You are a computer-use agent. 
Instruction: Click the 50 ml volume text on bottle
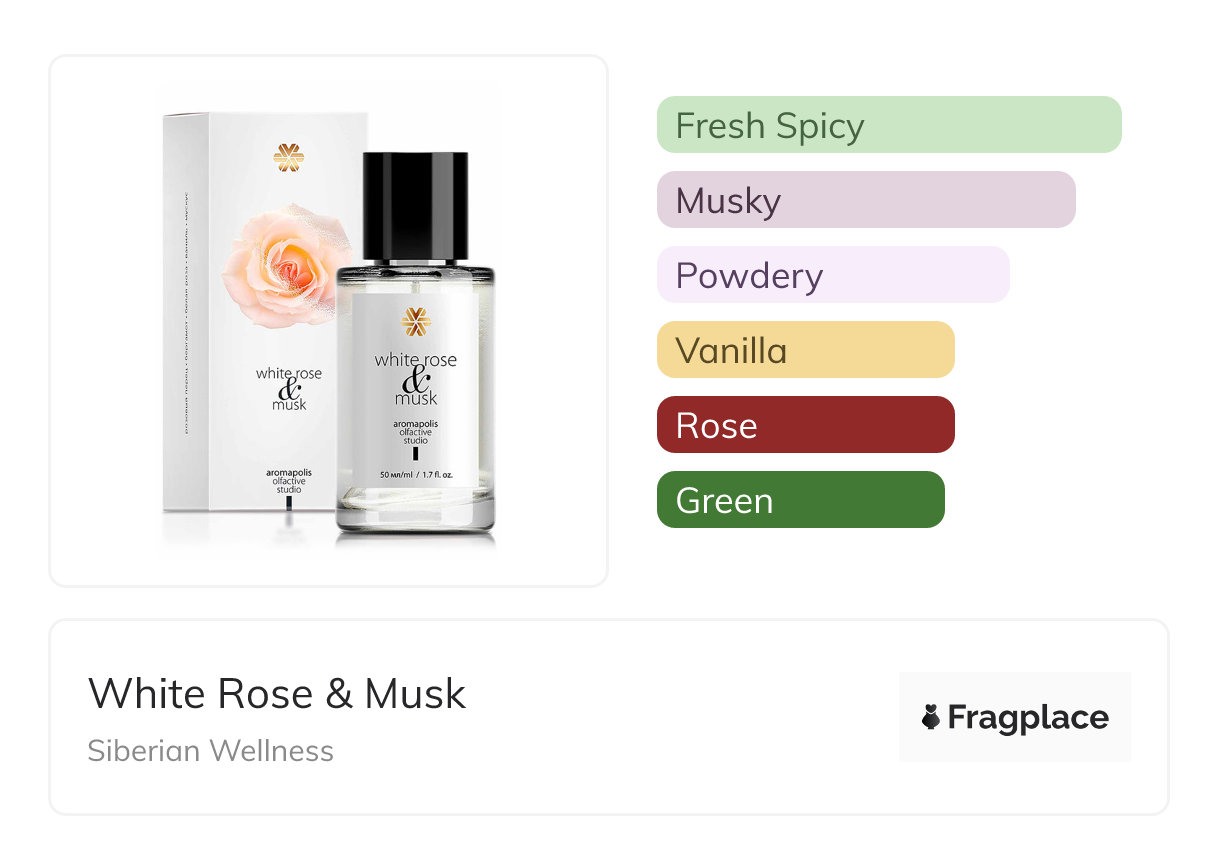[416, 475]
